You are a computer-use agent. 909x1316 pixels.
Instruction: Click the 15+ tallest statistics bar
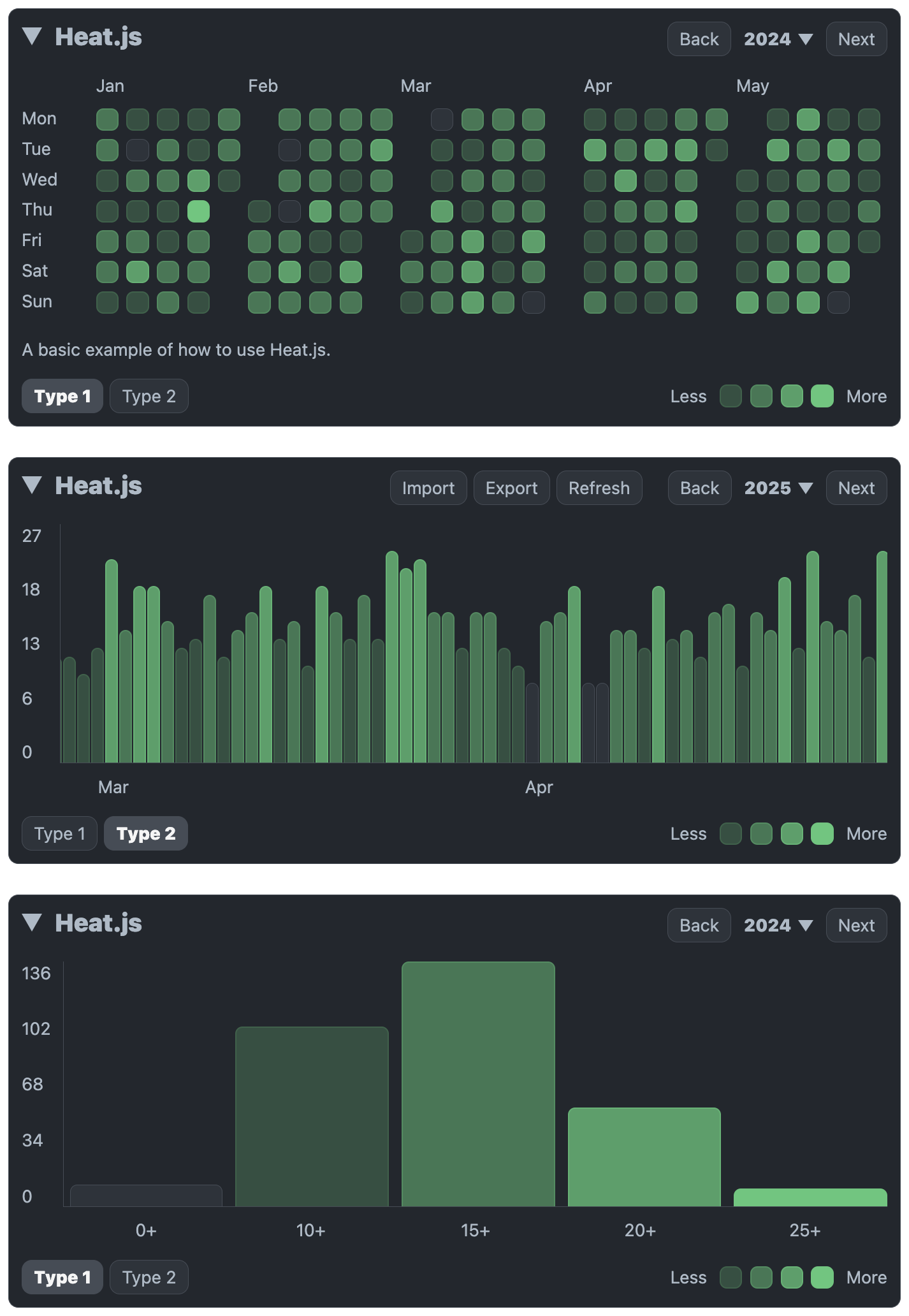pos(478,1084)
